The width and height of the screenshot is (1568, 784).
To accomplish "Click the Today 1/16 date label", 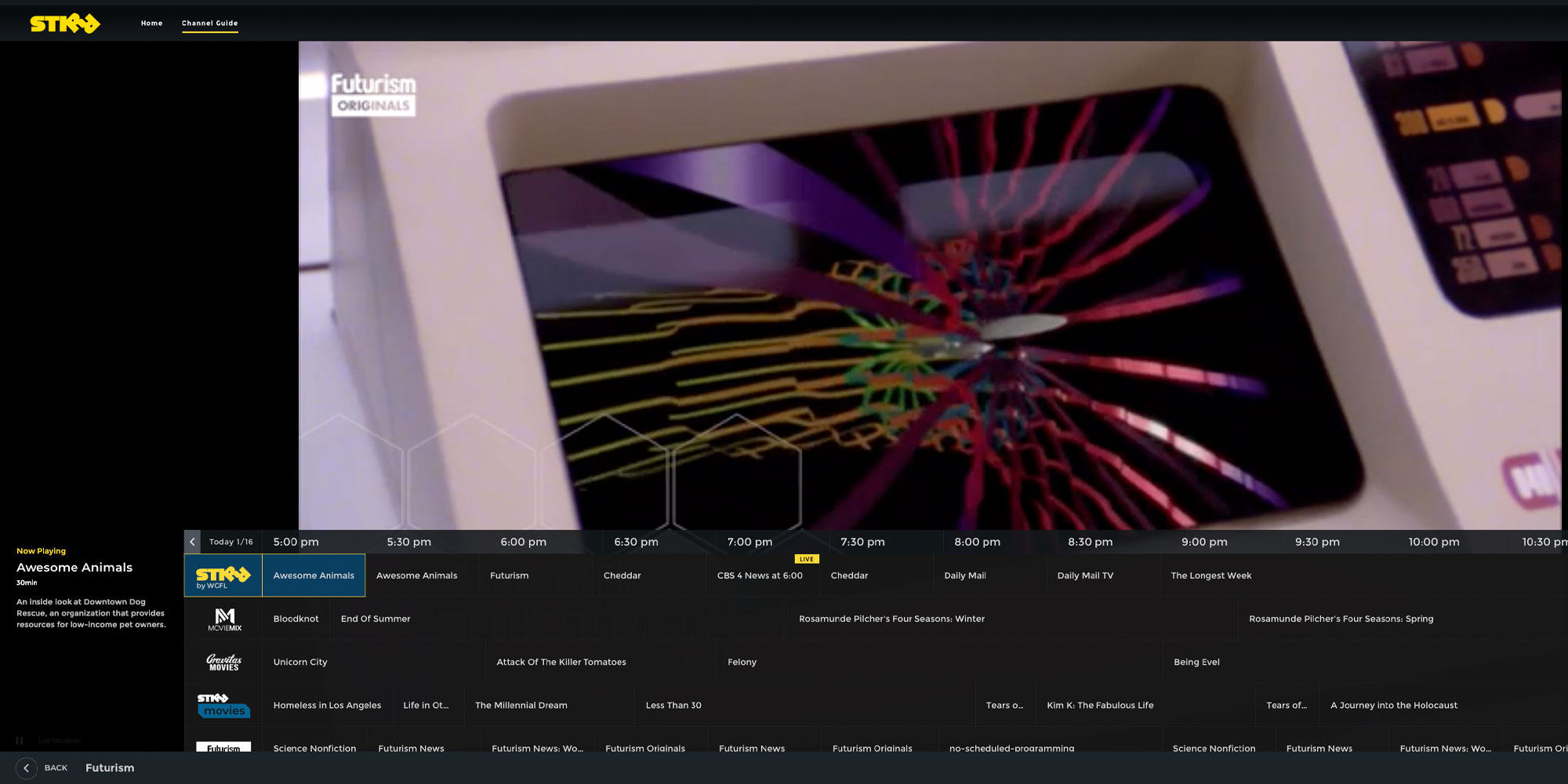I will pyautogui.click(x=230, y=542).
